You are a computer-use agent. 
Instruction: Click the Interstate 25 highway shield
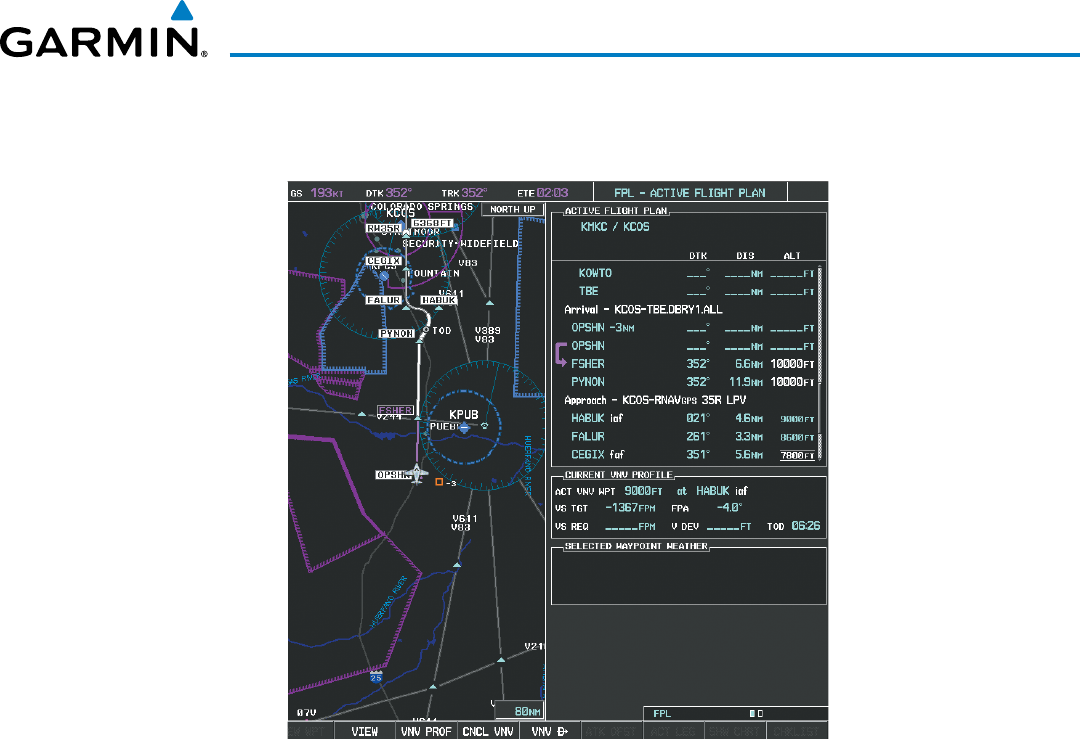pos(376,678)
